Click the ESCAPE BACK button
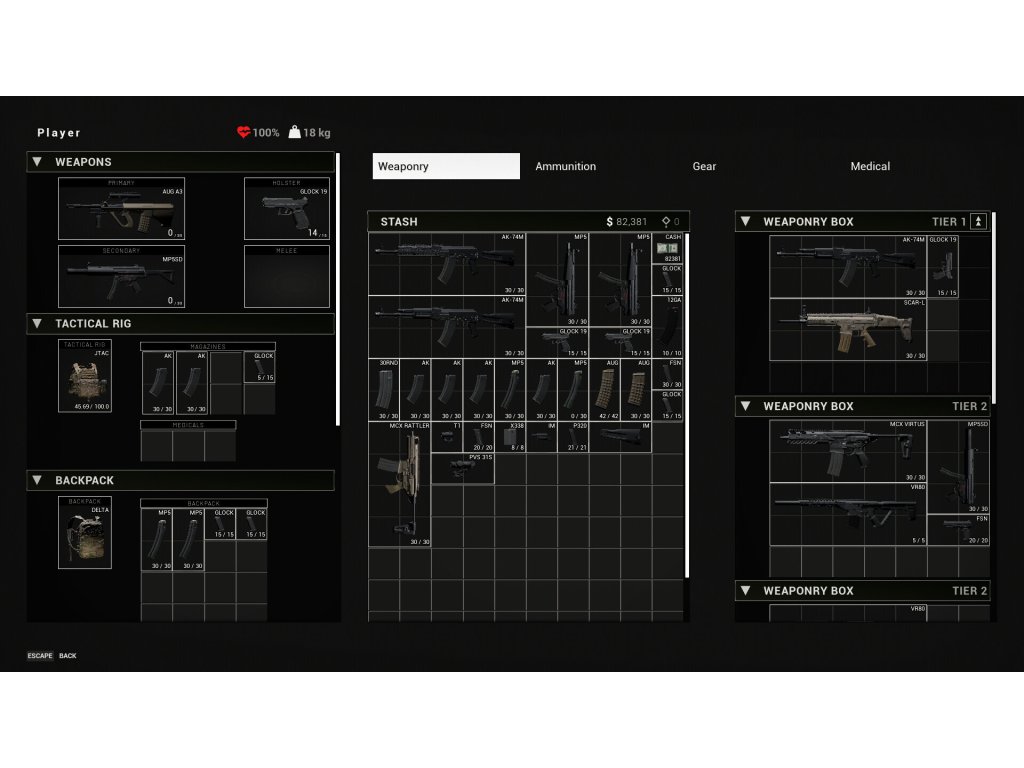Image resolution: width=1024 pixels, height=768 pixels. 52,656
